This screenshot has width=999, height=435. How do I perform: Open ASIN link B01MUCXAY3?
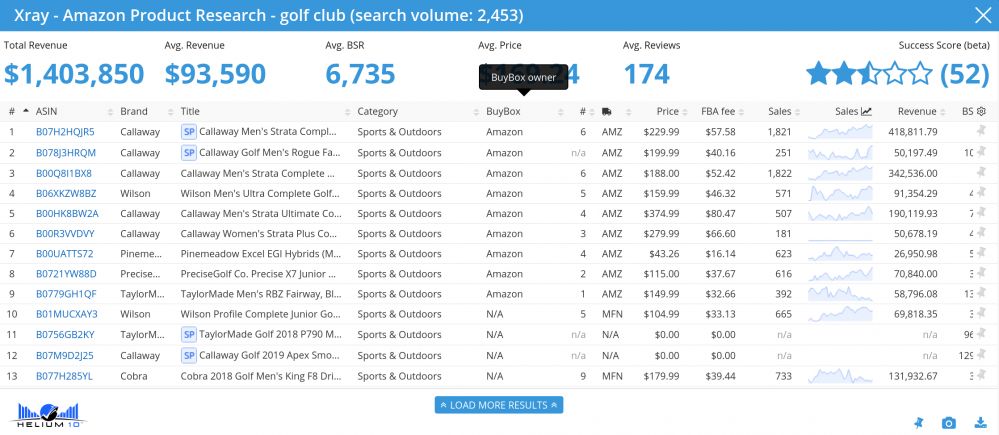(x=67, y=314)
